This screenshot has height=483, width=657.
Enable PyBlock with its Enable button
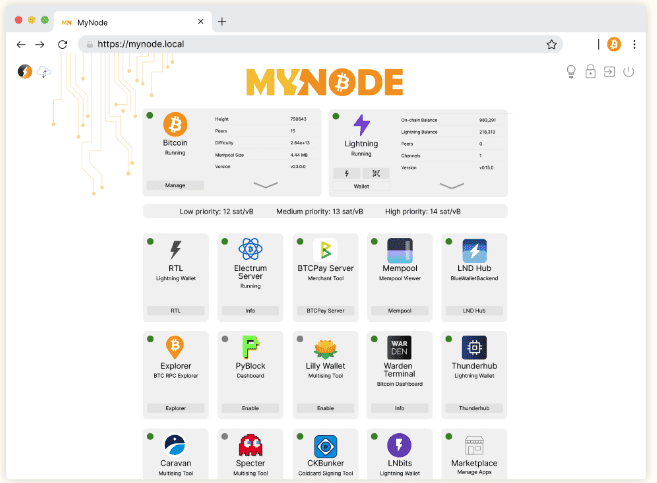250,408
